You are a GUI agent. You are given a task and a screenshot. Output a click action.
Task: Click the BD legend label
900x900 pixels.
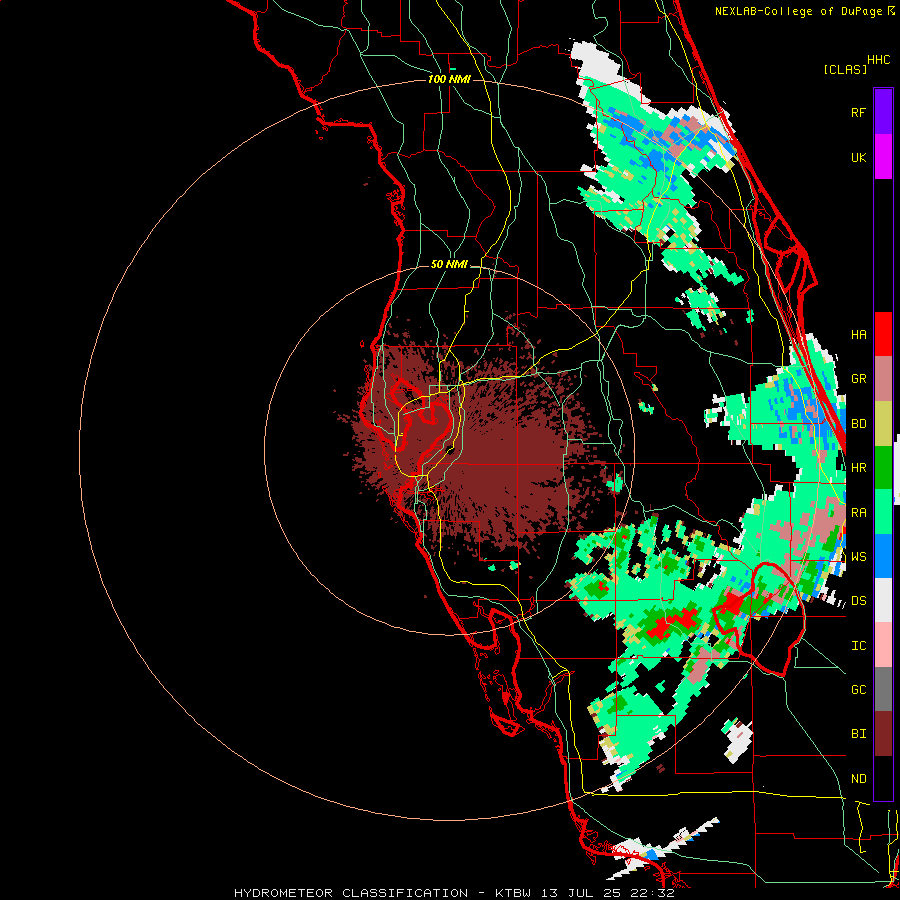click(x=858, y=424)
